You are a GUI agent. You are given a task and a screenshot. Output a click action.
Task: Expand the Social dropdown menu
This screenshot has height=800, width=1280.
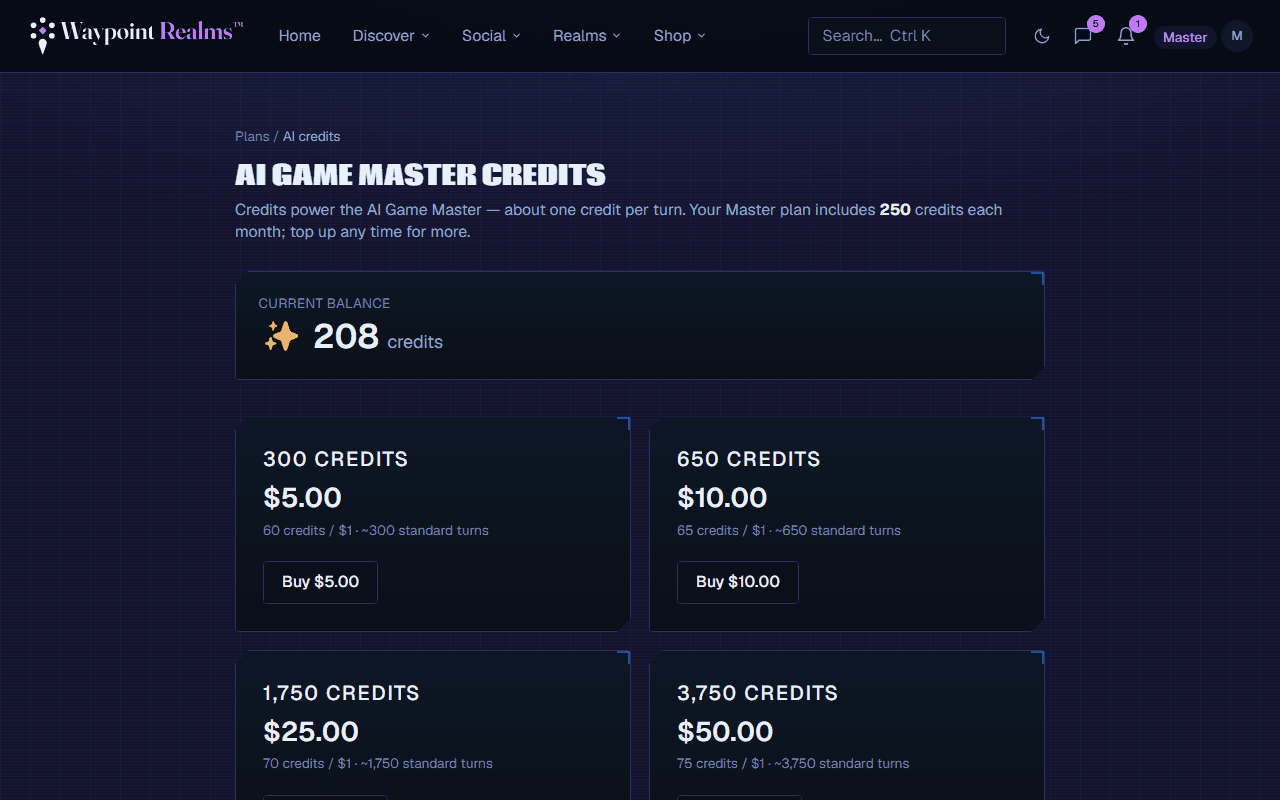point(491,36)
